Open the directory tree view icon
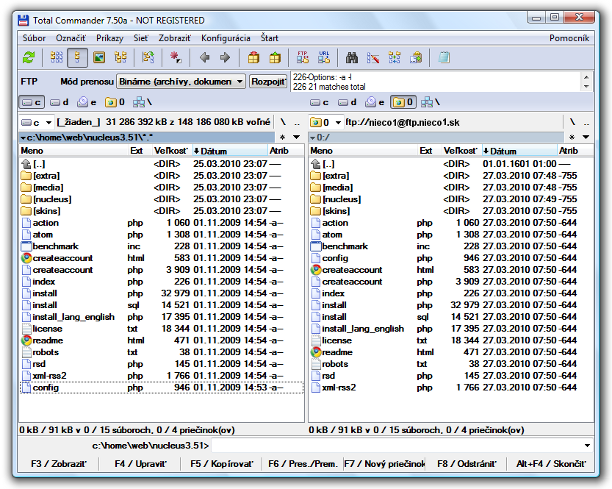Viewport: 612px width, 489px height. pos(120,58)
